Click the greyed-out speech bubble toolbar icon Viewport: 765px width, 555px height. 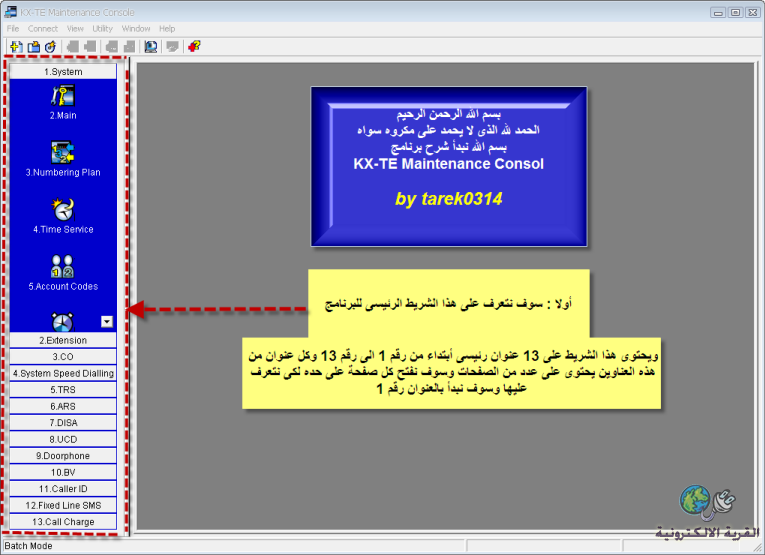tap(172, 47)
